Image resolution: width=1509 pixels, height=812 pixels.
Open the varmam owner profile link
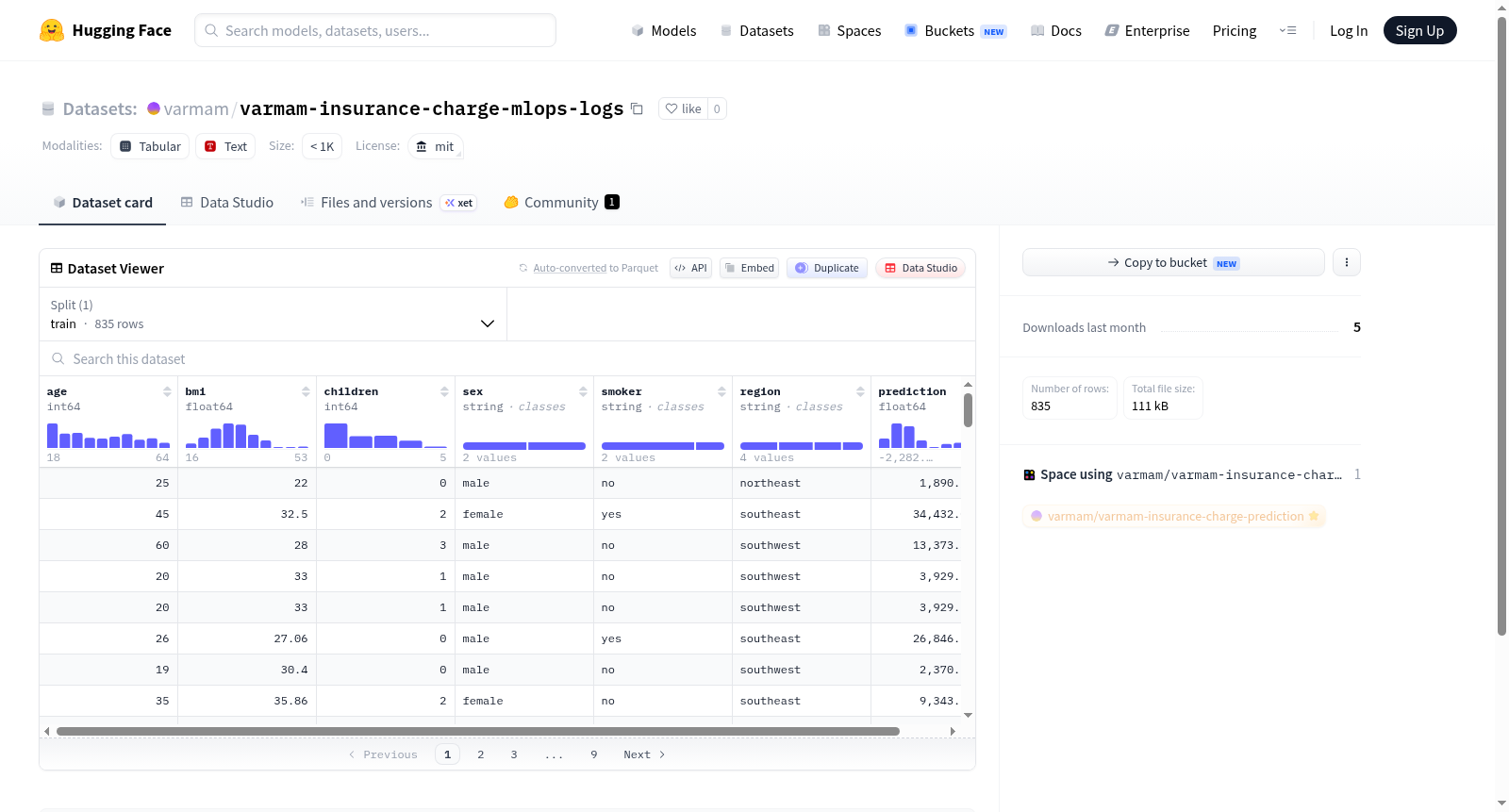pyautogui.click(x=196, y=108)
